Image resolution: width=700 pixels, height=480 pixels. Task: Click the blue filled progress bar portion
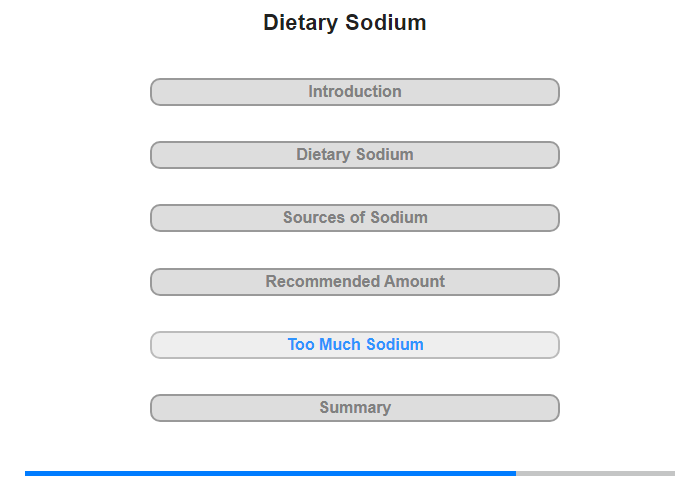click(x=270, y=473)
